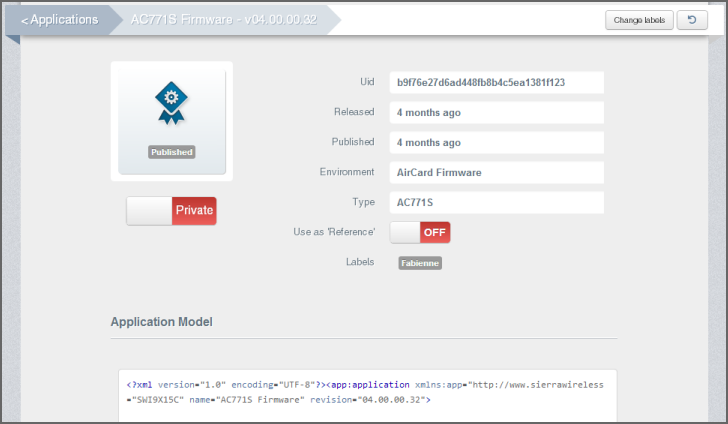Toggle the Private visibility switch
The width and height of the screenshot is (728, 424).
[171, 211]
